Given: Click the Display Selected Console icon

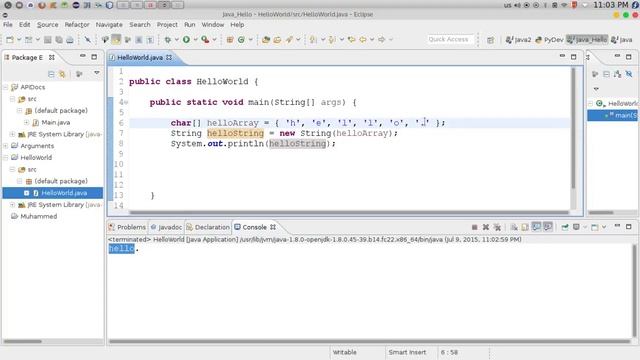Looking at the screenshot, I should pos(576,227).
